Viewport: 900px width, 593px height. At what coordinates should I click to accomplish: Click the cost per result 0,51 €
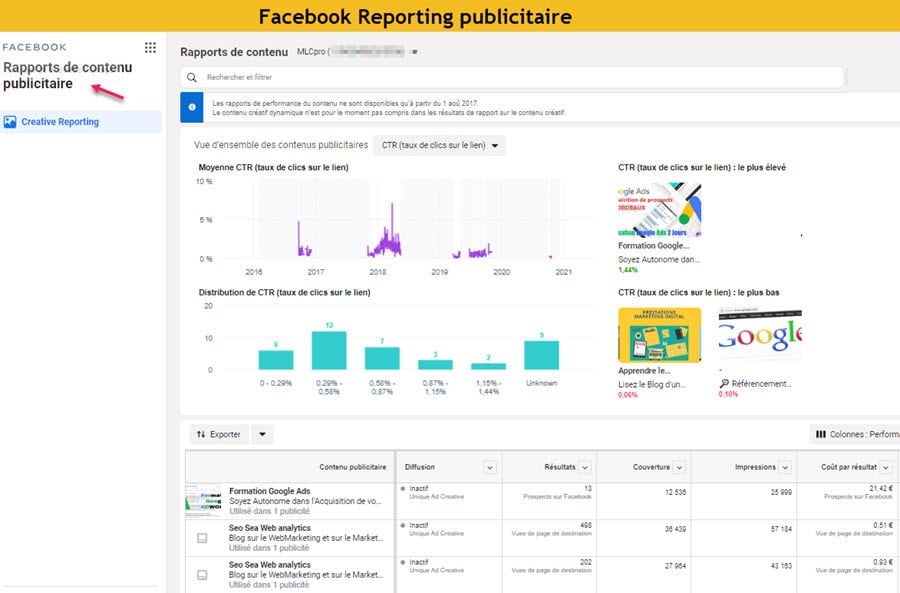click(883, 525)
